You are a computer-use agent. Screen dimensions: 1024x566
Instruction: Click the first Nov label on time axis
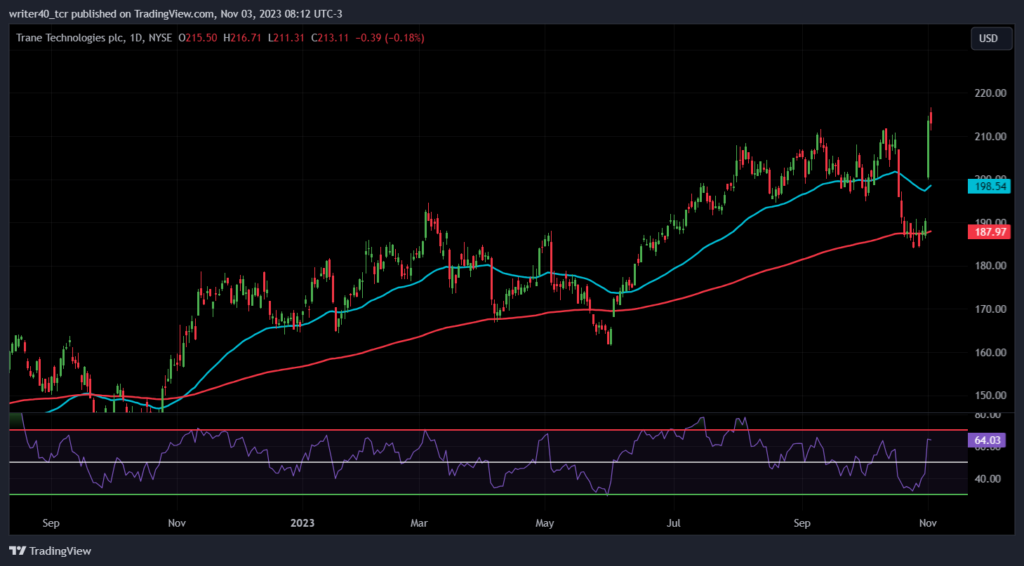click(177, 524)
